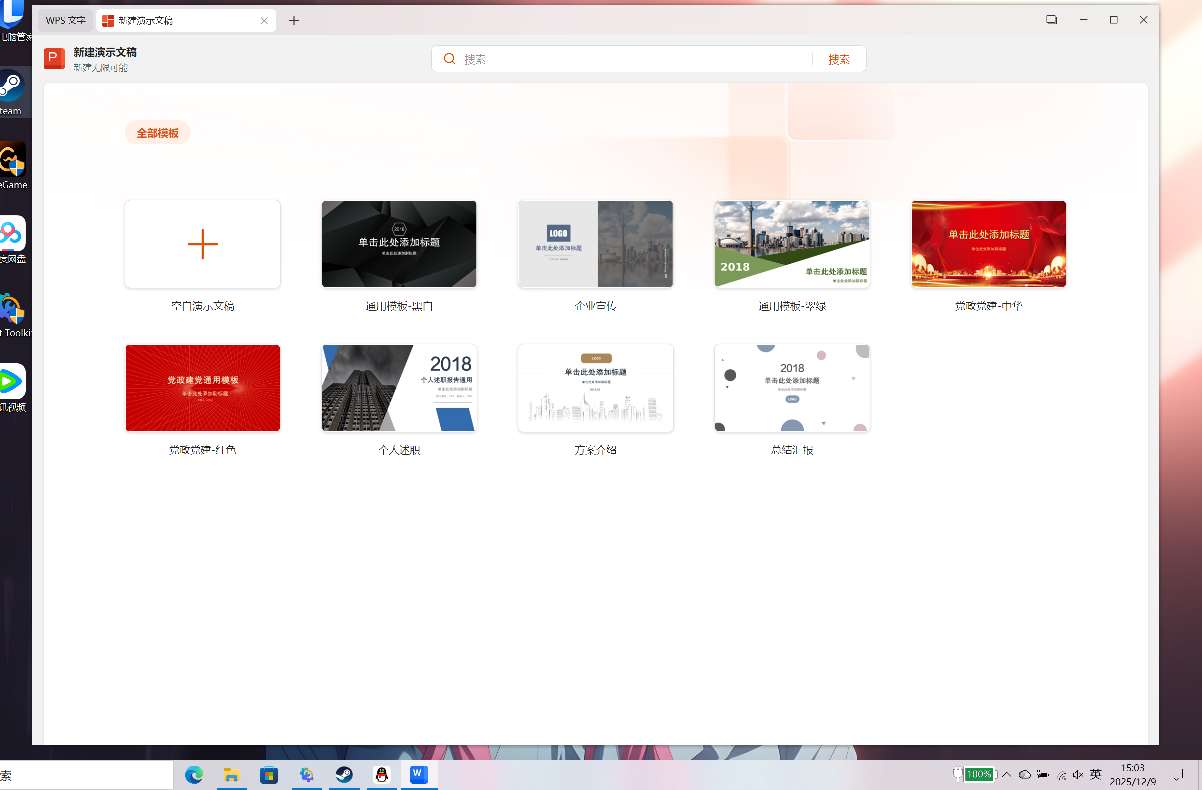Switch to the WPS 文字 tab
Viewport: 1202px width, 790px height.
65,20
